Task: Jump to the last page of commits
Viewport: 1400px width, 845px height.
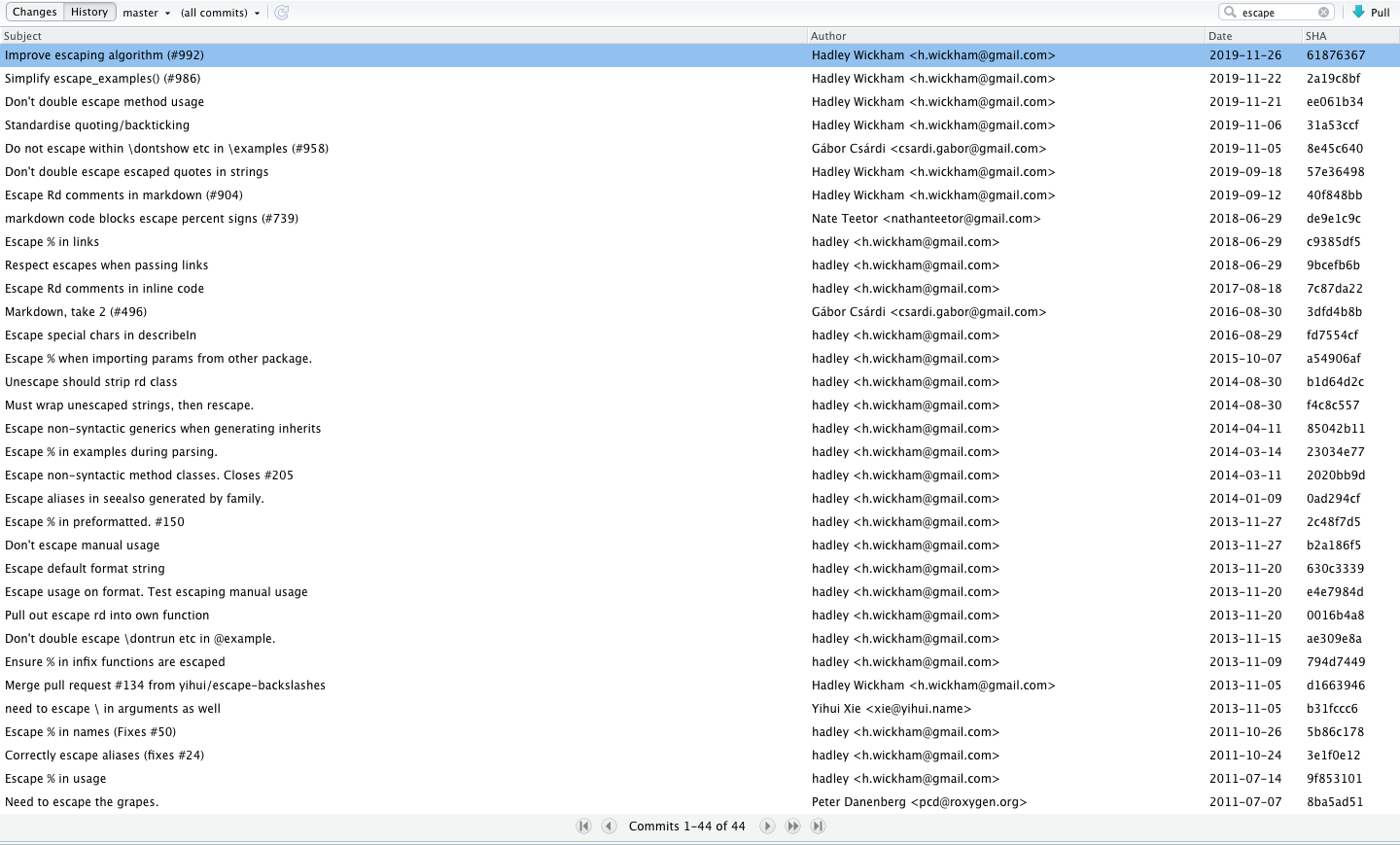Action: pyautogui.click(x=818, y=826)
